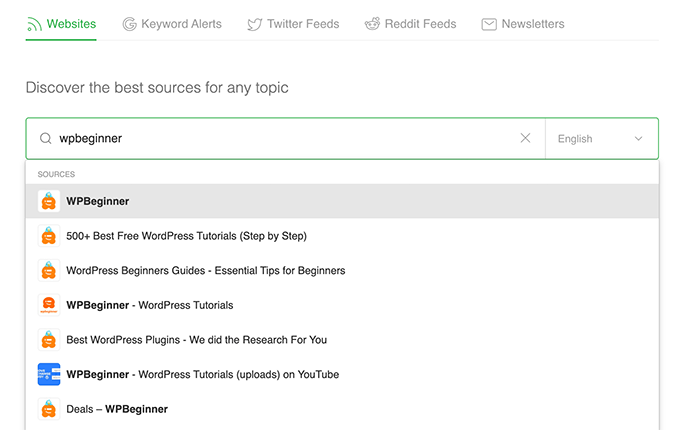Switch to the Twitter Feeds tab
Screen dimensions: 680x430
pos(293,24)
